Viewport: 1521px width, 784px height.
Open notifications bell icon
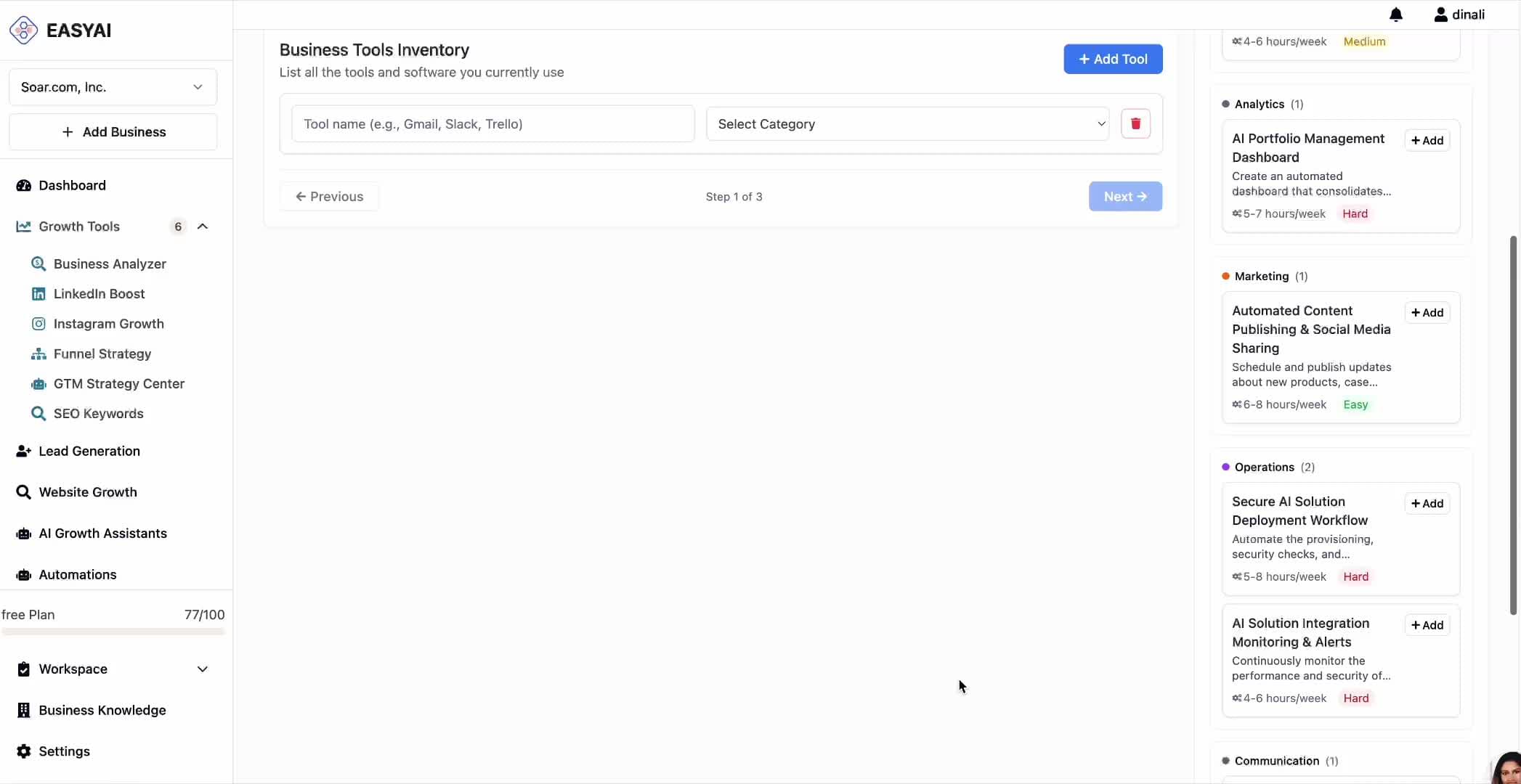[x=1396, y=15]
